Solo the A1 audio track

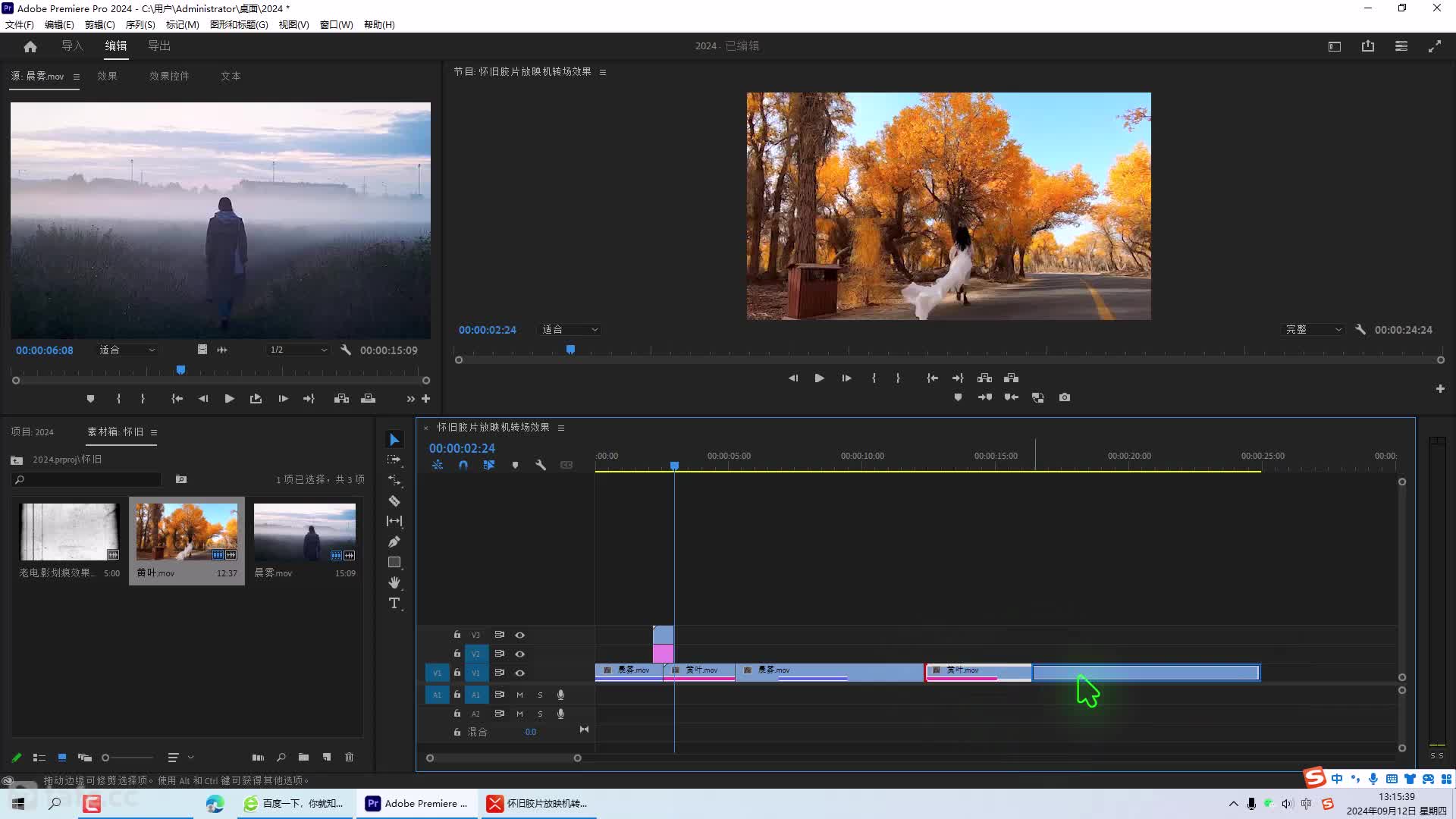coord(540,695)
